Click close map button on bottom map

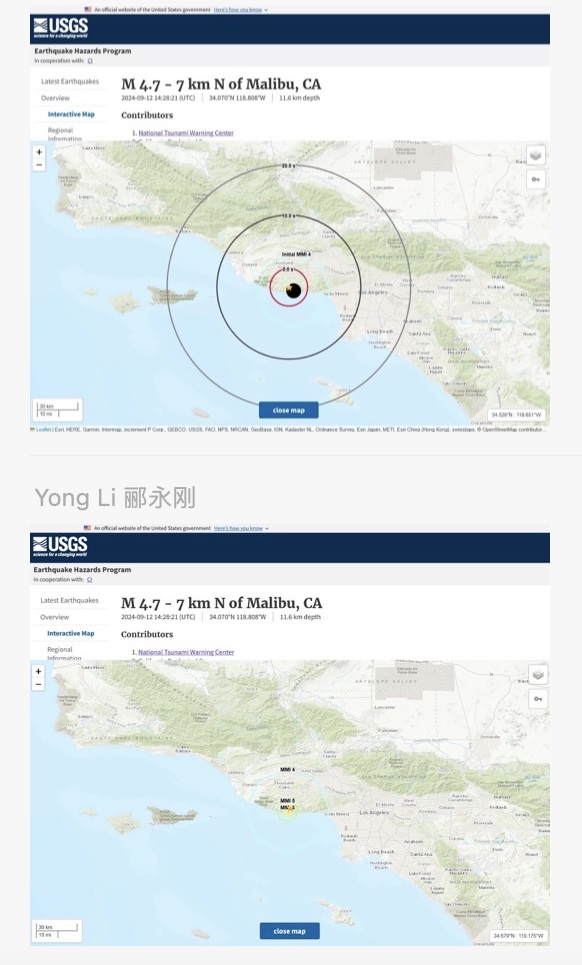(x=290, y=931)
